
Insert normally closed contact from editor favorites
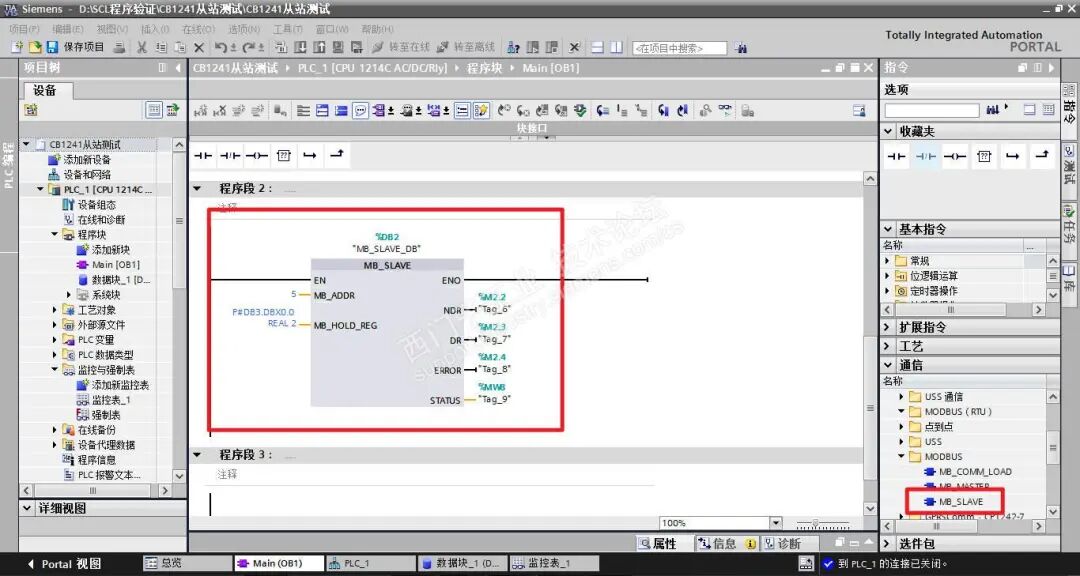[x=230, y=156]
